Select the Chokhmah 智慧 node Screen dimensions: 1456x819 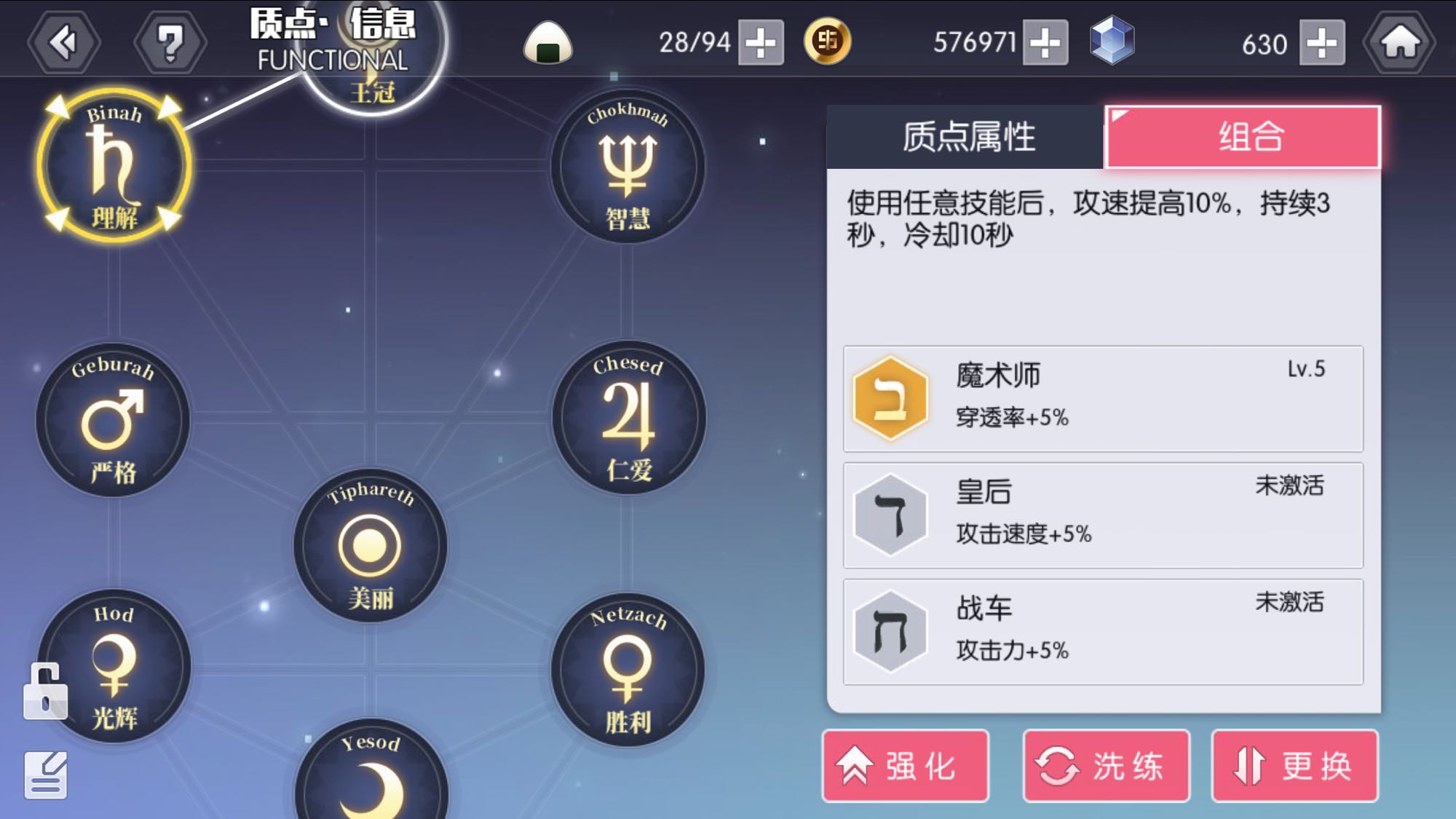tap(628, 166)
